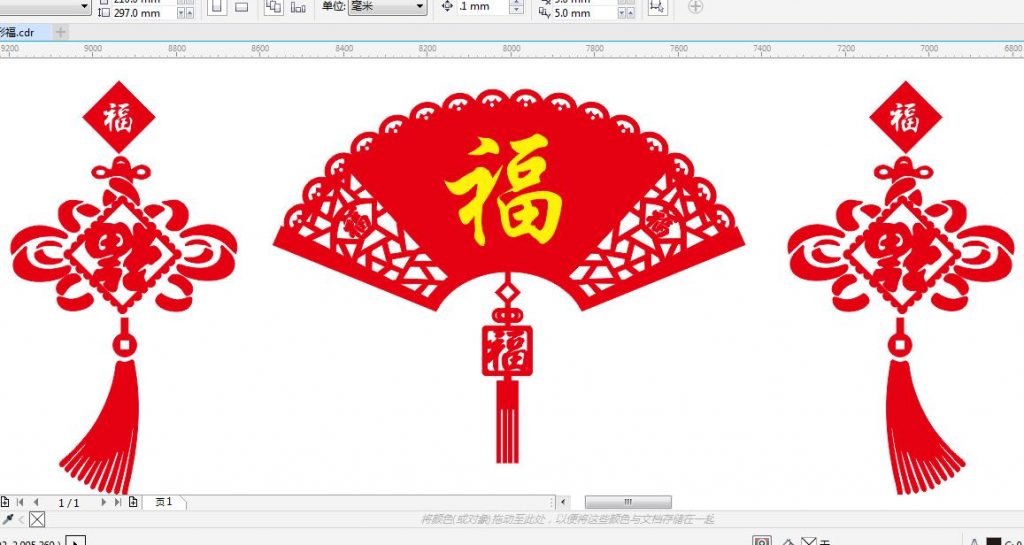
Task: Select the no-color swatch in document palette
Action: coord(37,520)
